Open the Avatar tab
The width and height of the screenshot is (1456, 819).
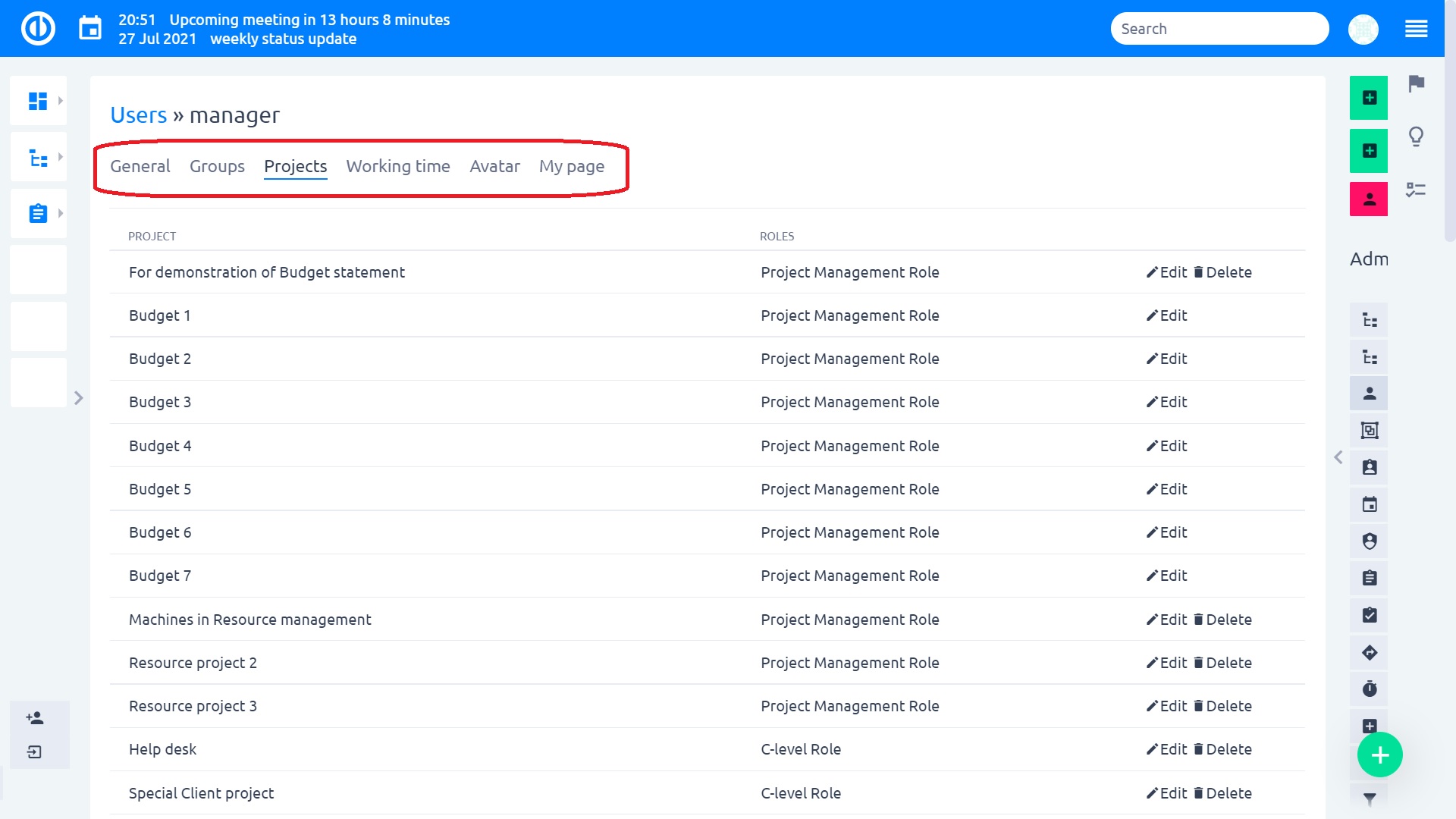tap(494, 166)
